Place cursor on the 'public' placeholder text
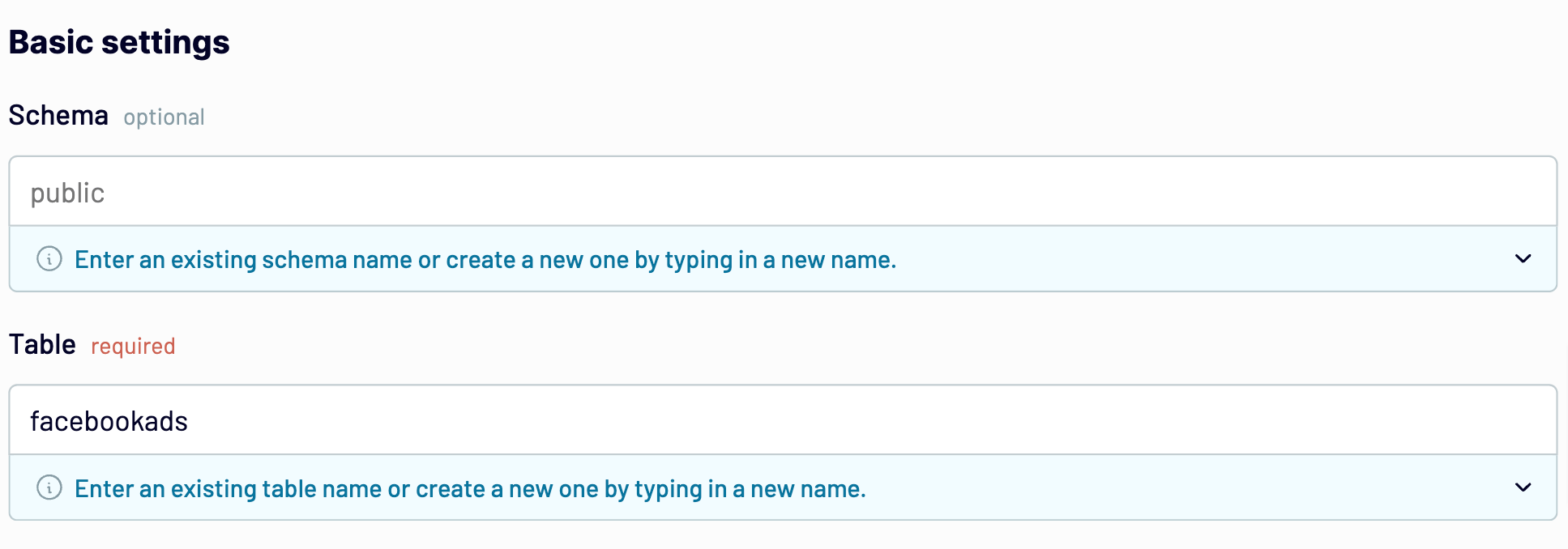Screen dimensions: 1568x549 point(67,194)
